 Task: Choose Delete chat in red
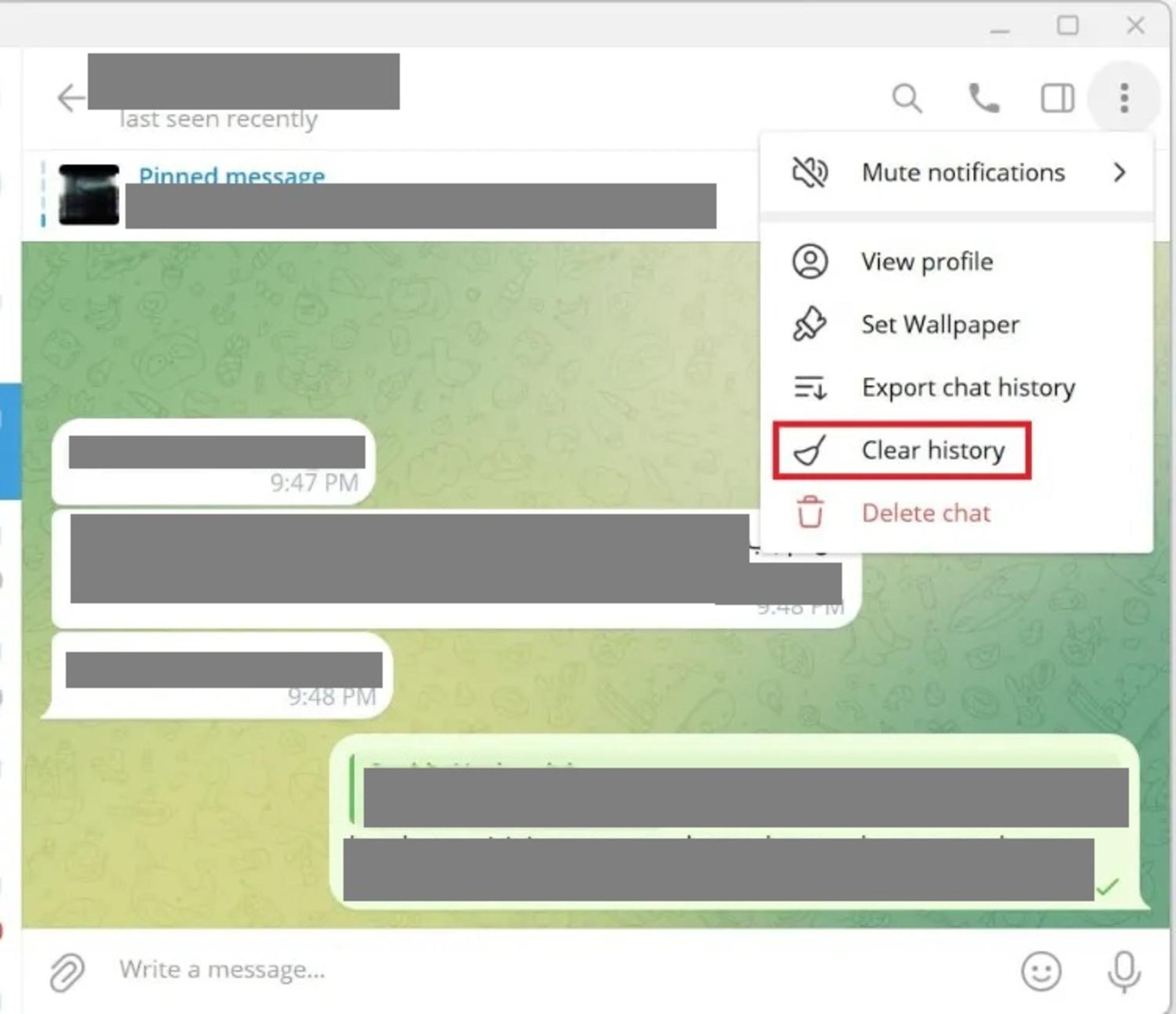pos(957,513)
